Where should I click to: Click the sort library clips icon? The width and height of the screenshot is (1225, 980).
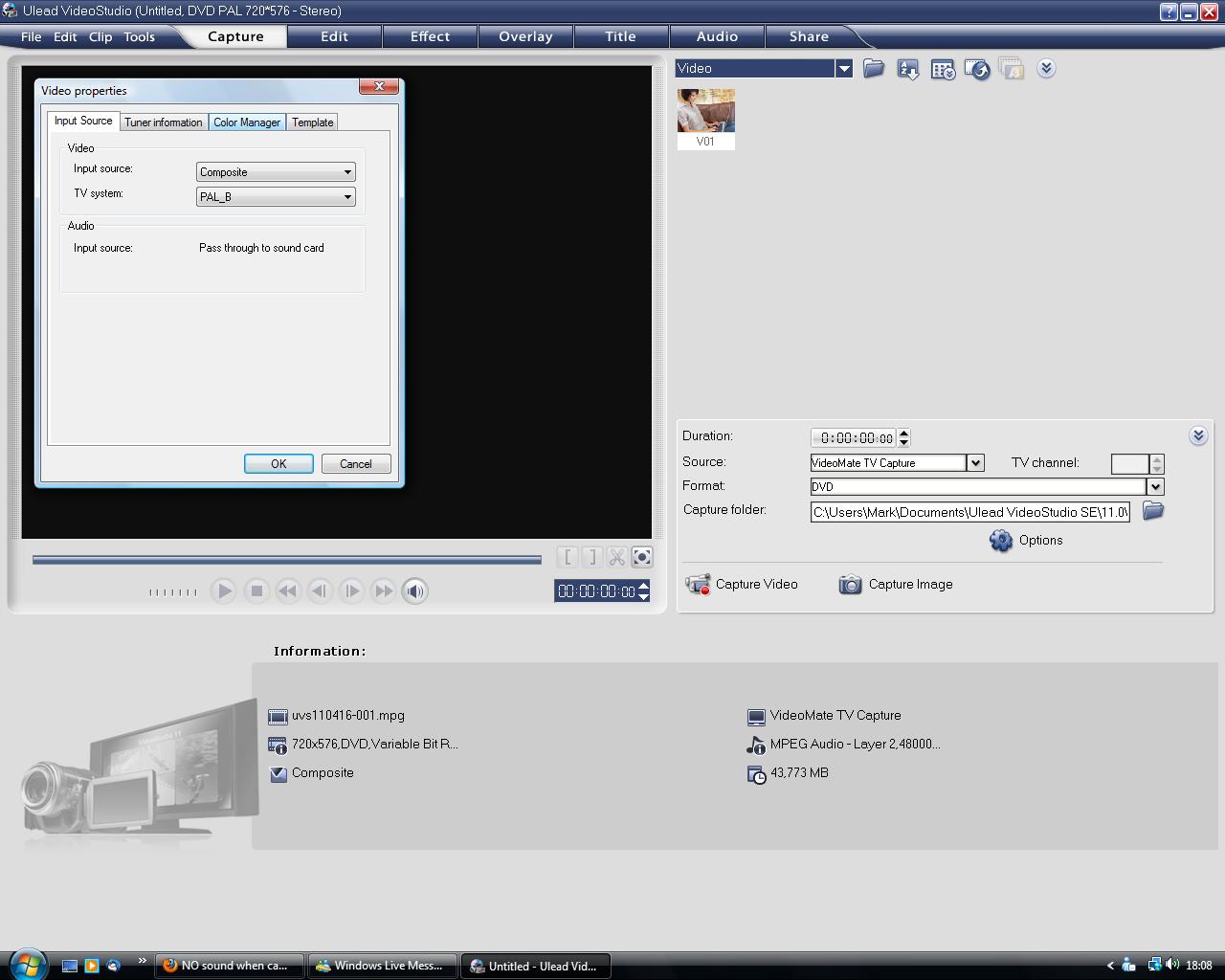[908, 69]
